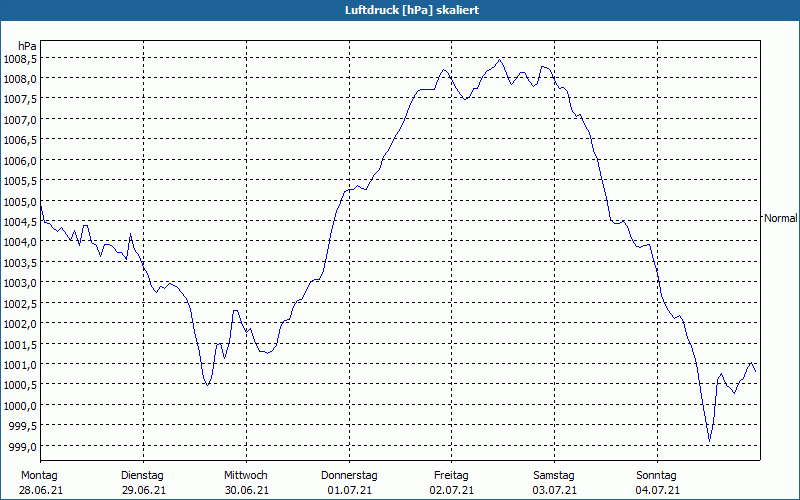Click the 1002,5 axis value
The image size is (800, 500).
(x=20, y=304)
